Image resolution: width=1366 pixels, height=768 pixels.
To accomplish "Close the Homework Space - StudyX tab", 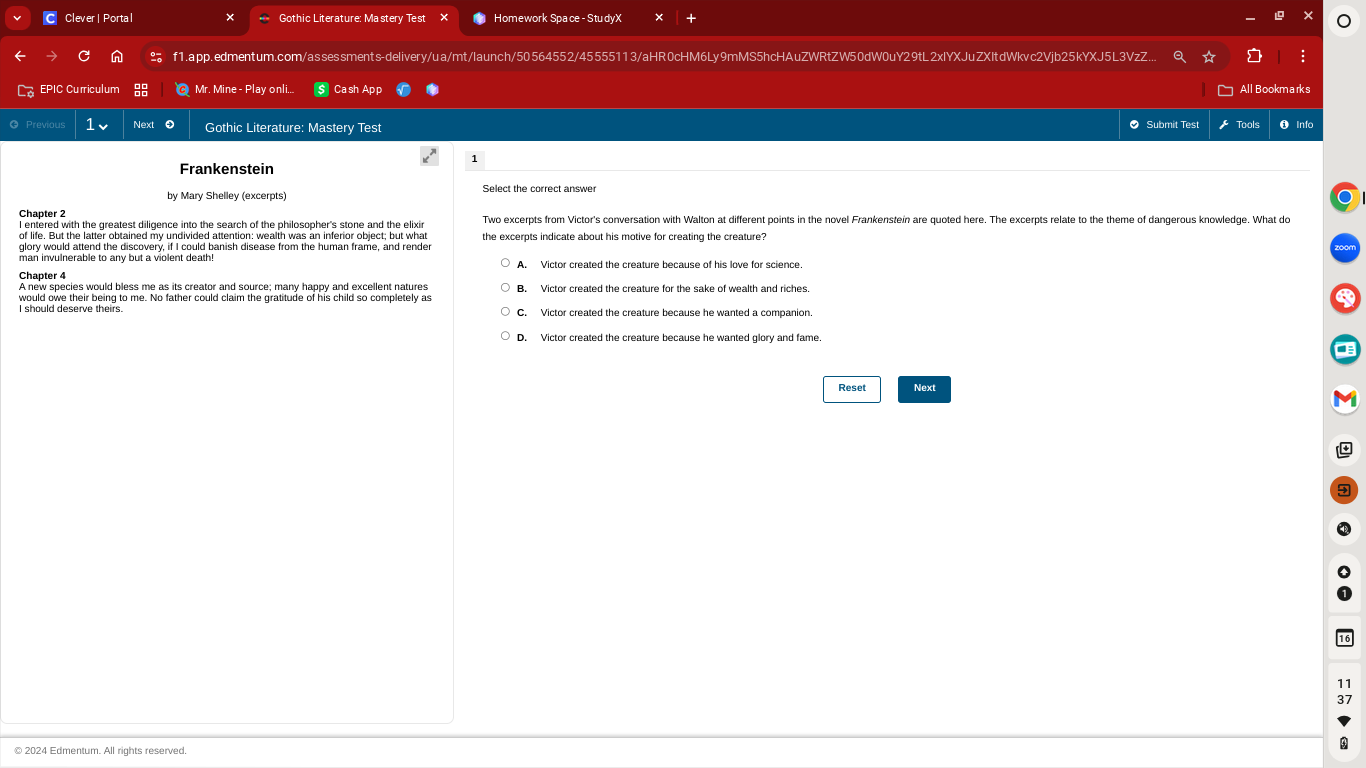I will 659,18.
